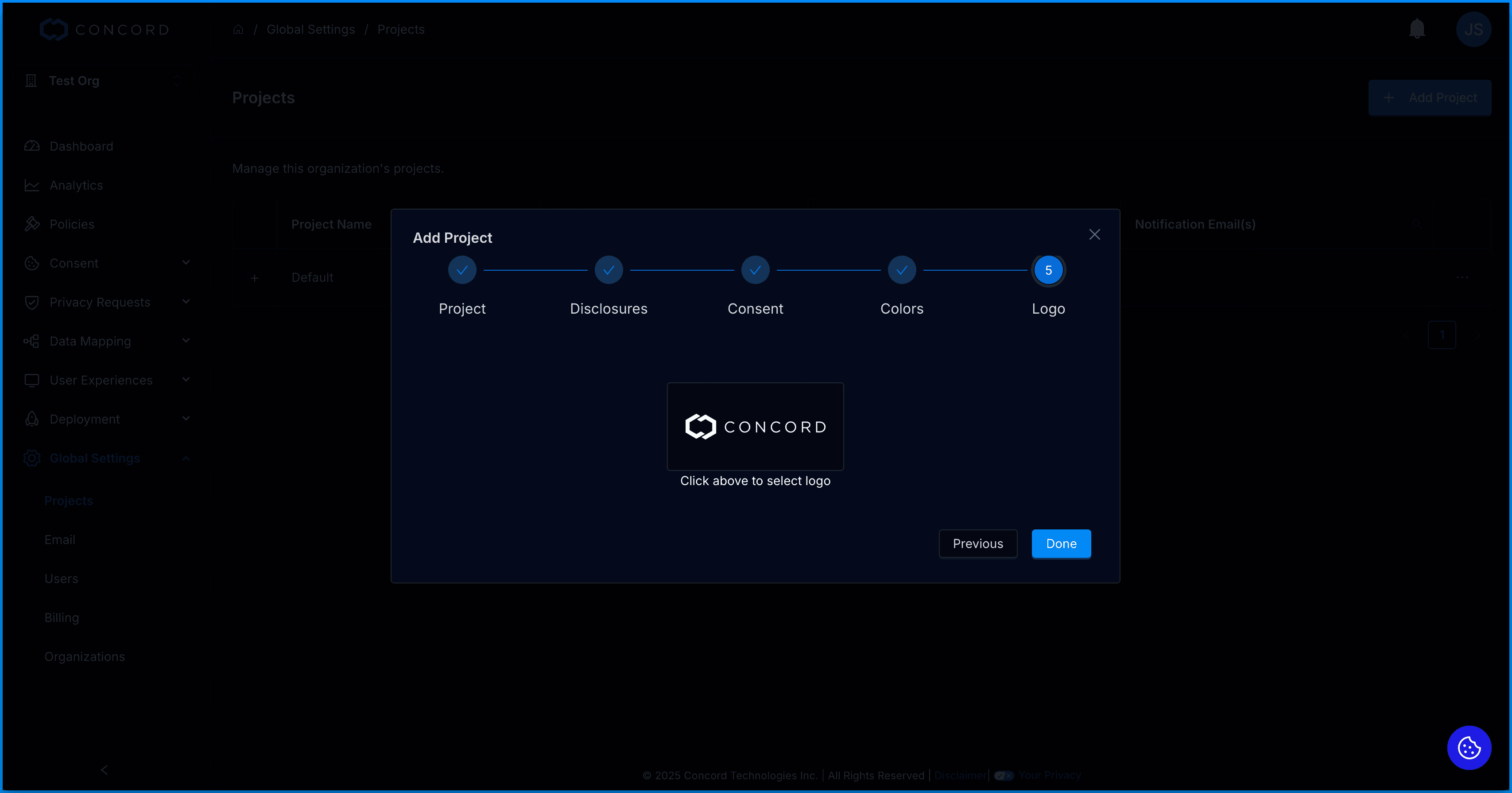Image resolution: width=1512 pixels, height=793 pixels.
Task: Click the Concord logo thumbnail to select logo
Action: (755, 427)
